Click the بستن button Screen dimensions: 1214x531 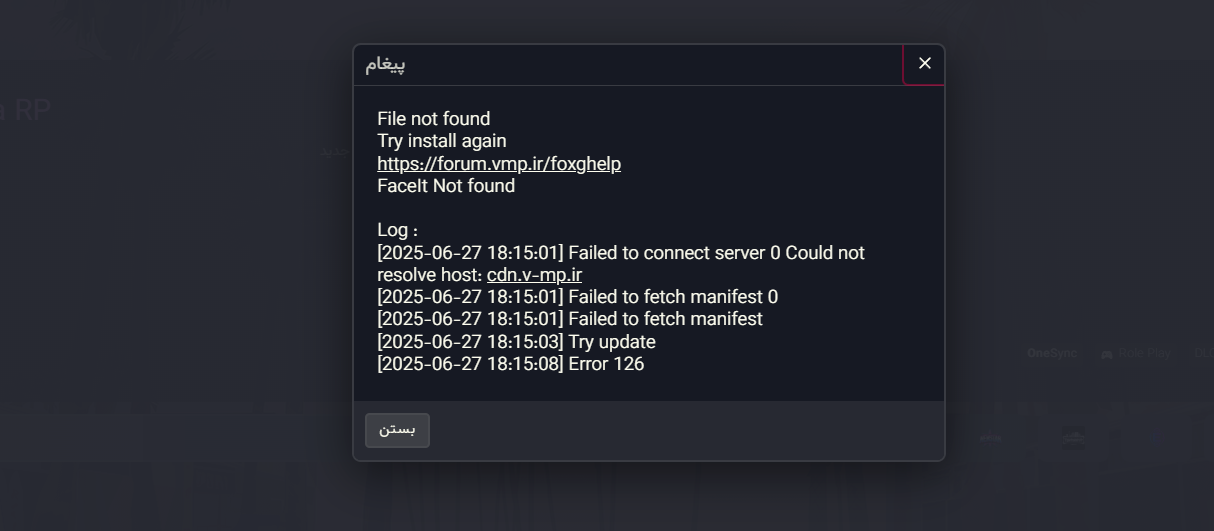click(397, 430)
